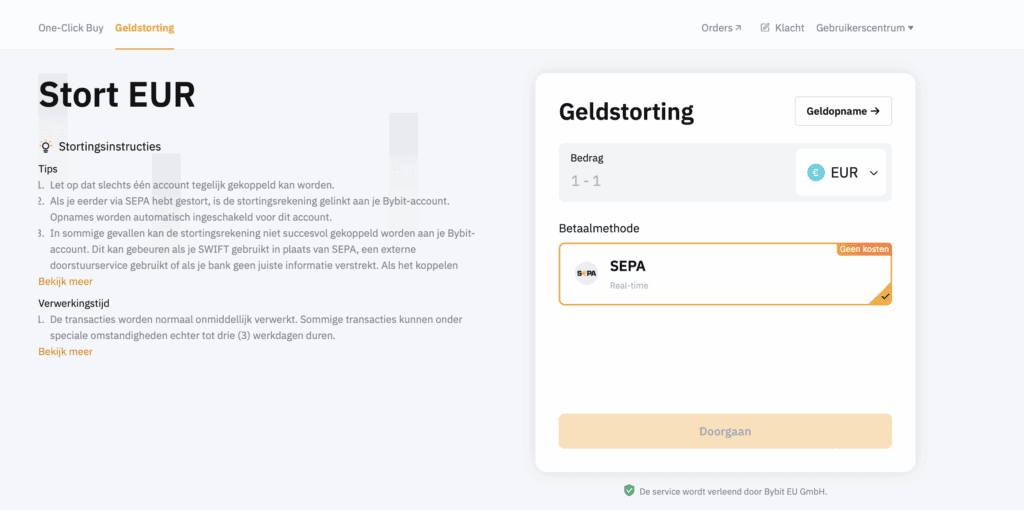This screenshot has height=510, width=1024.
Task: Click the Geldopname button
Action: 842,111
